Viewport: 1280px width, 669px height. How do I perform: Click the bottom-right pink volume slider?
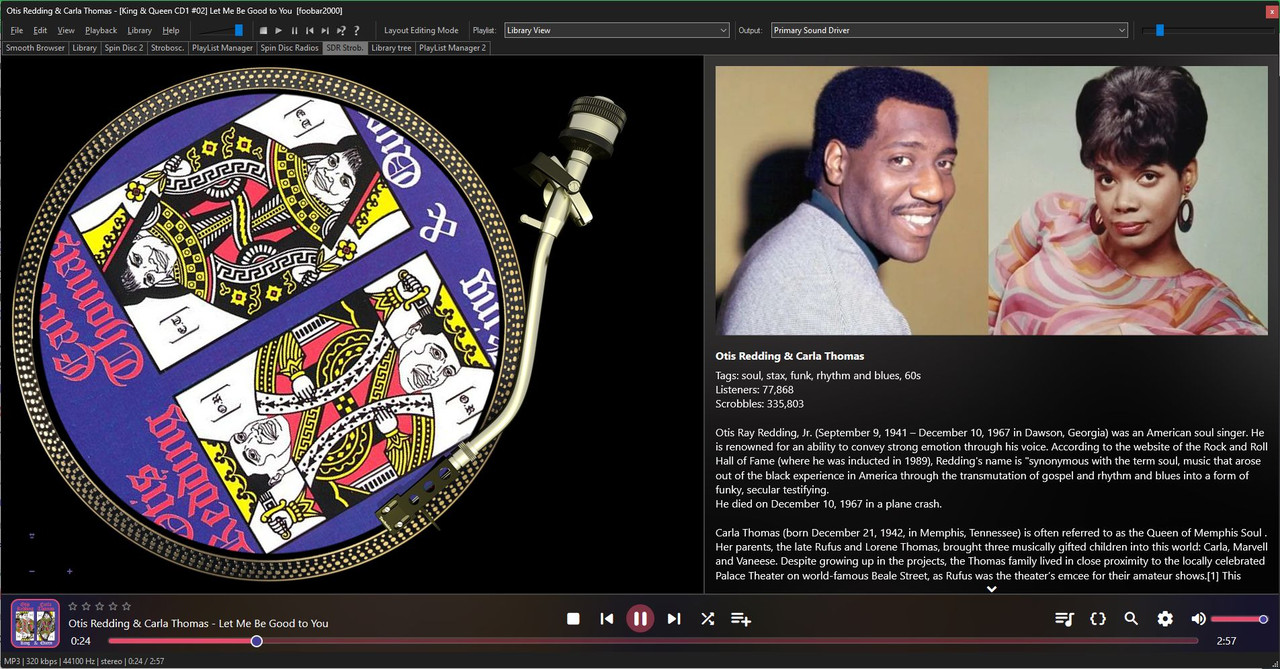tap(1239, 619)
